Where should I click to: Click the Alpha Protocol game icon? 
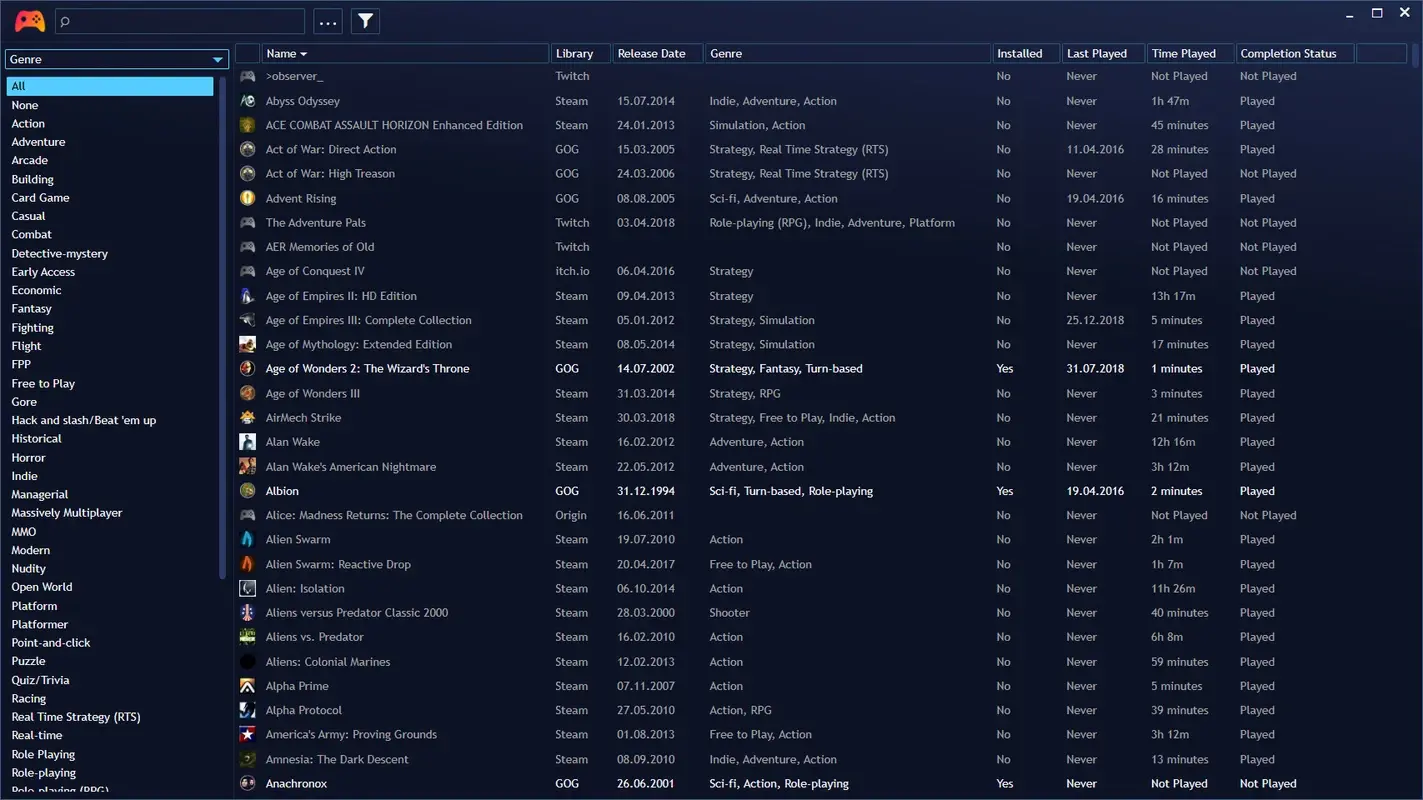[x=247, y=710]
